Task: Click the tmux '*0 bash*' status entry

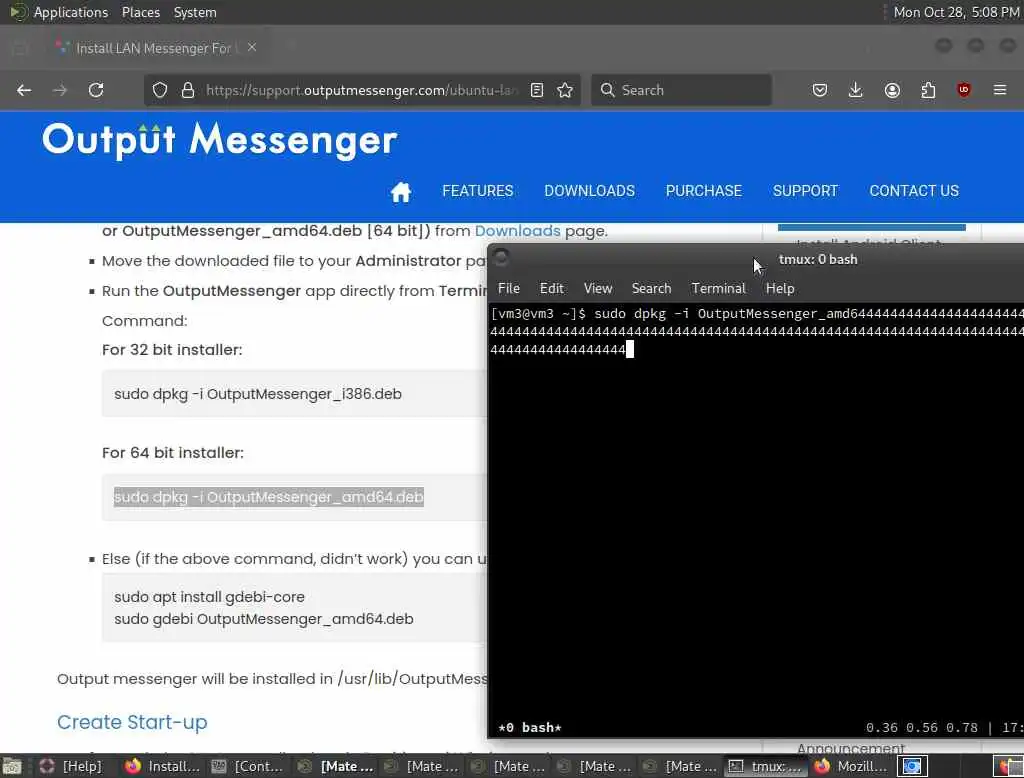Action: [x=530, y=727]
